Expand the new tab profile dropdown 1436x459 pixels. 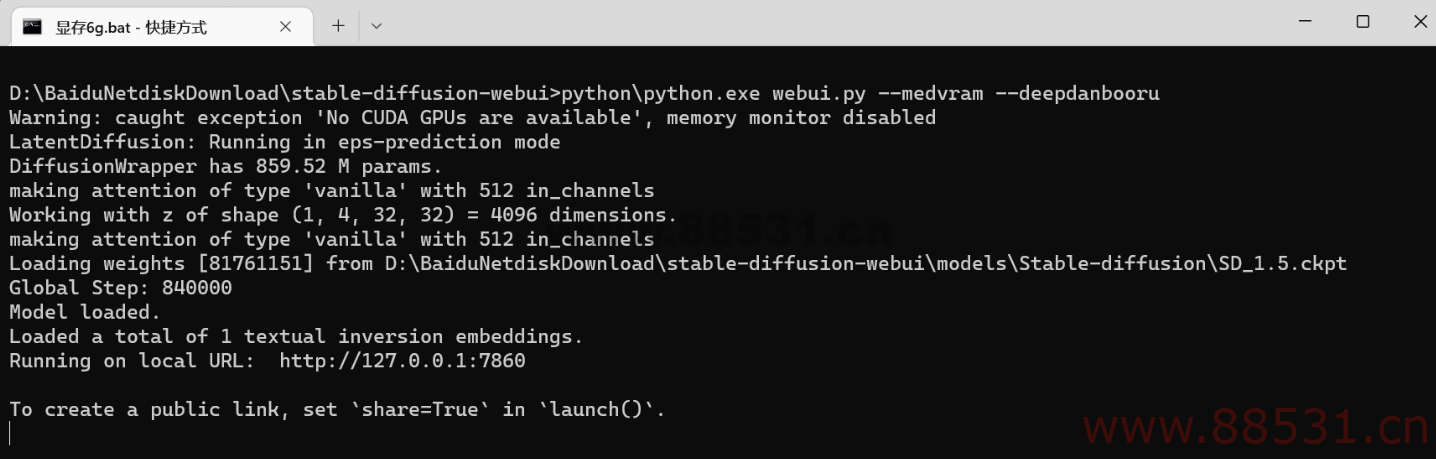(376, 26)
